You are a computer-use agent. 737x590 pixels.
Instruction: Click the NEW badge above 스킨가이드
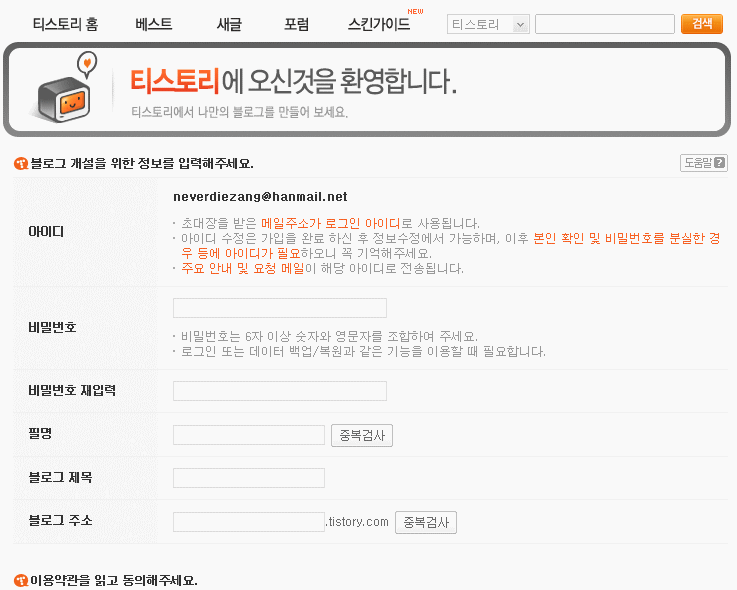415,11
